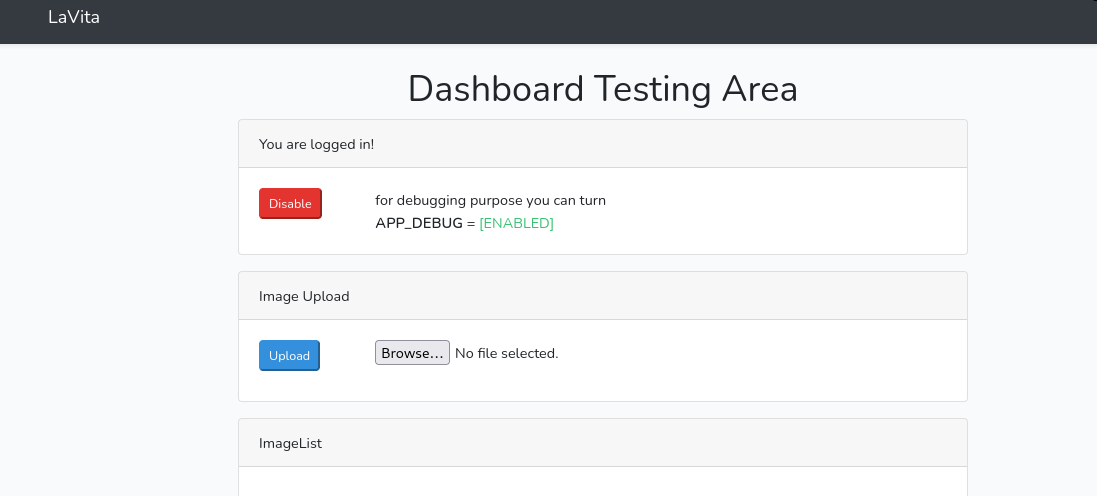The height and width of the screenshot is (496, 1097).
Task: Click the equals sign after APP_DEBUG
Action: coord(471,223)
